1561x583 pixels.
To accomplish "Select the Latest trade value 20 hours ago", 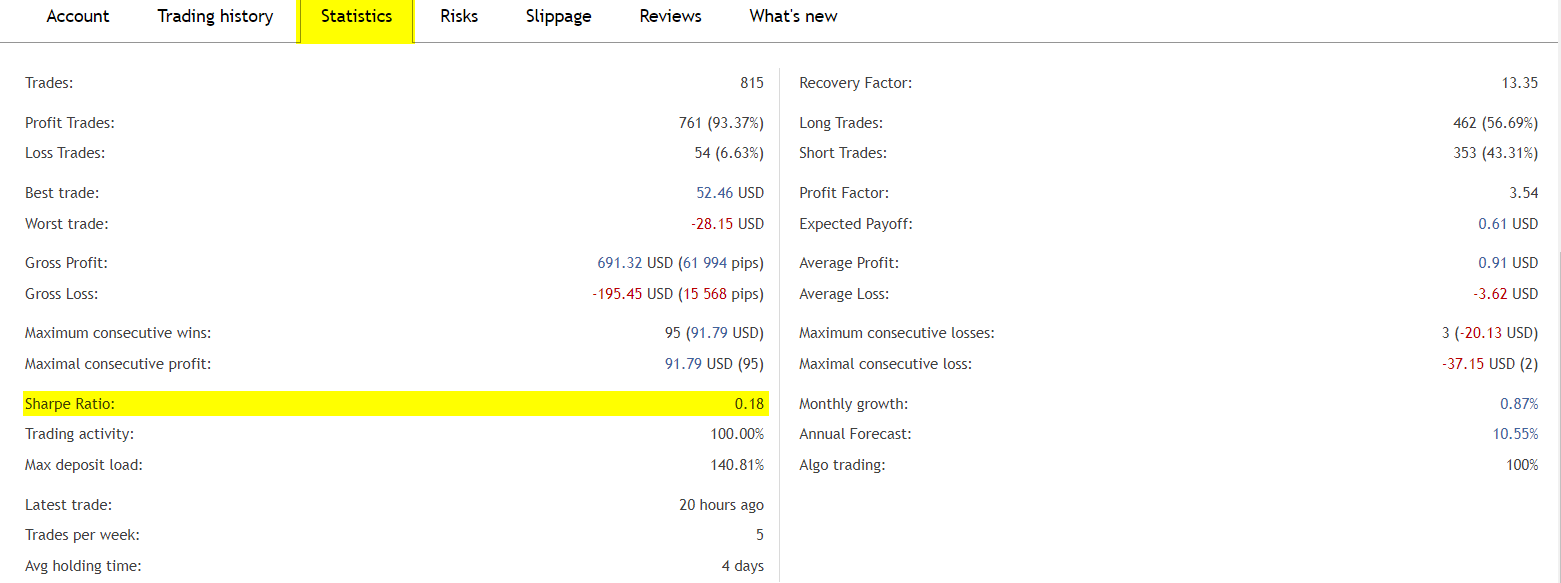I will click(721, 505).
